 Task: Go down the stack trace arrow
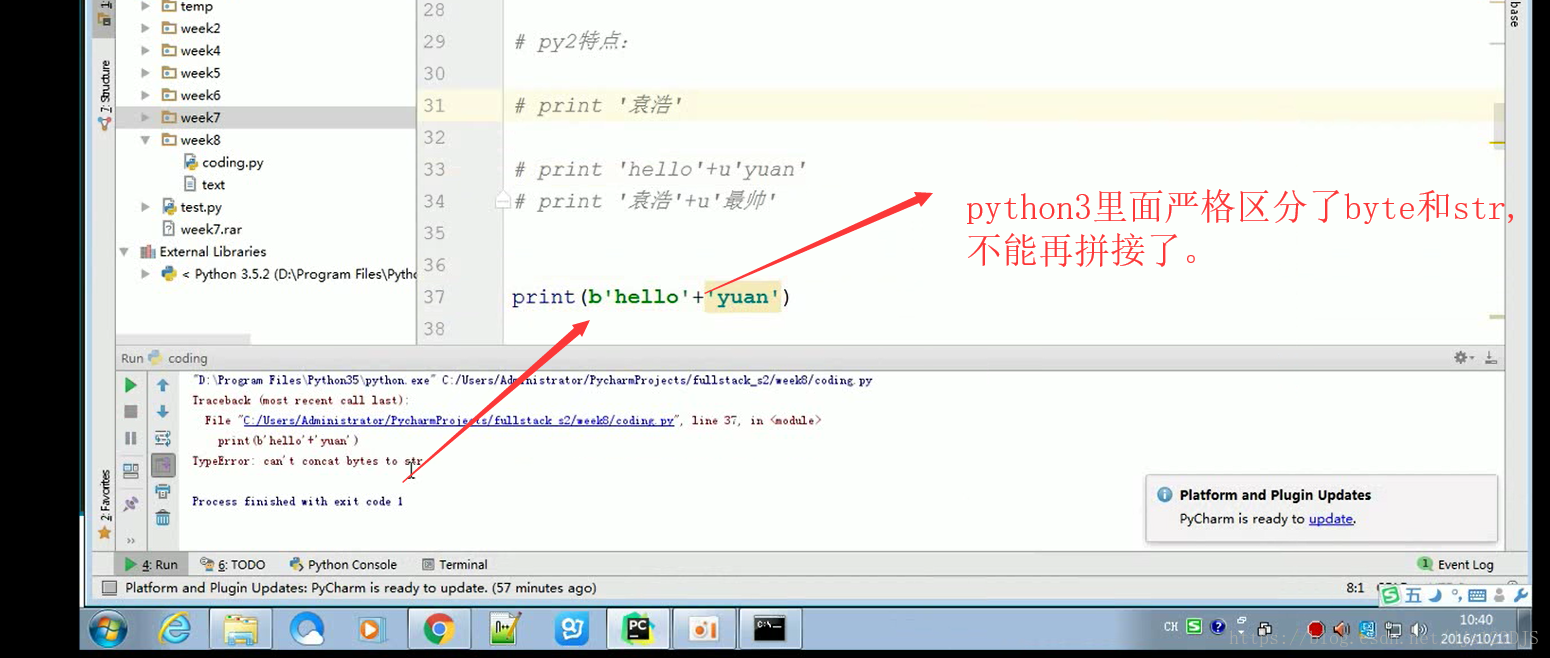(163, 412)
